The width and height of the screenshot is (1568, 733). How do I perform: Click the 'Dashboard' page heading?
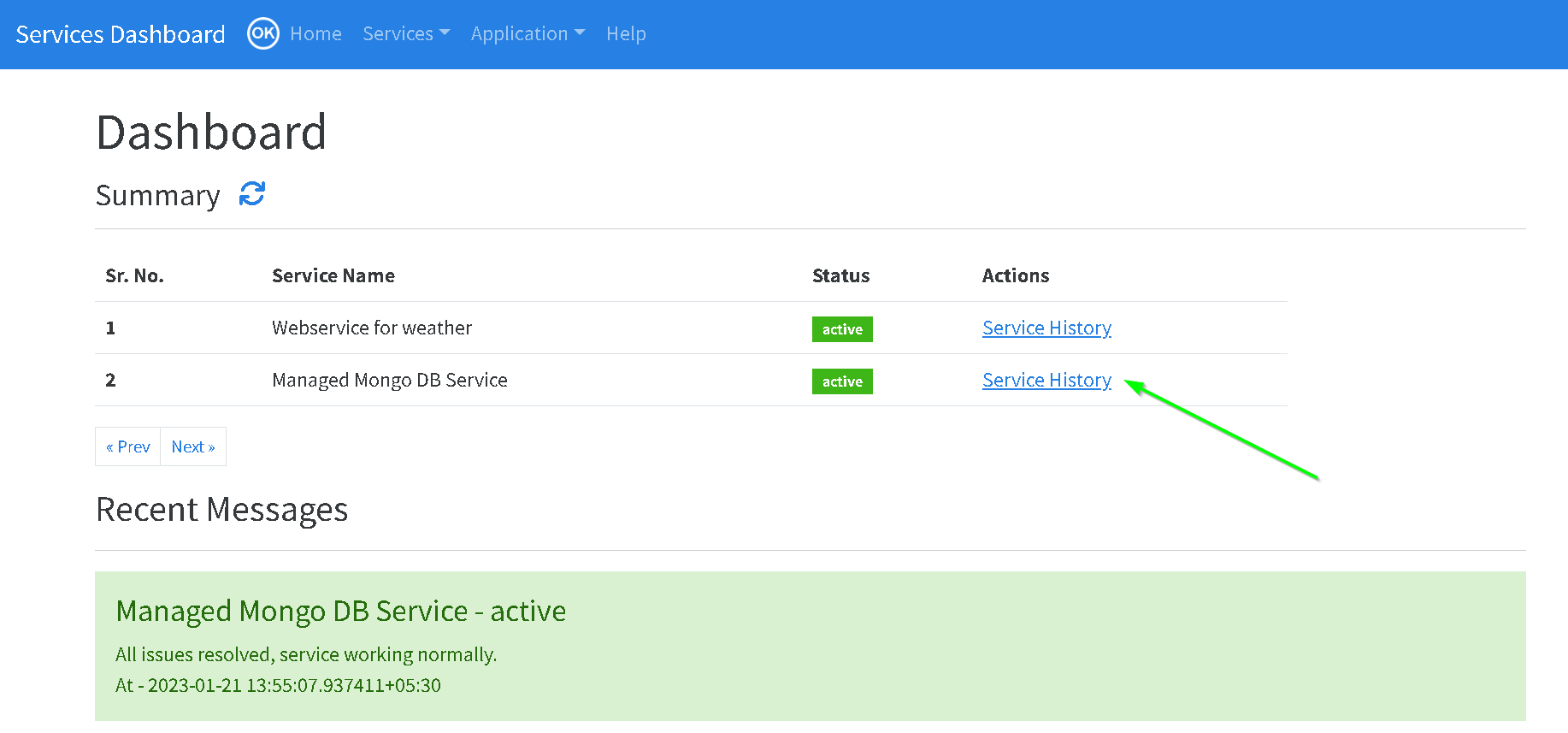tap(211, 133)
